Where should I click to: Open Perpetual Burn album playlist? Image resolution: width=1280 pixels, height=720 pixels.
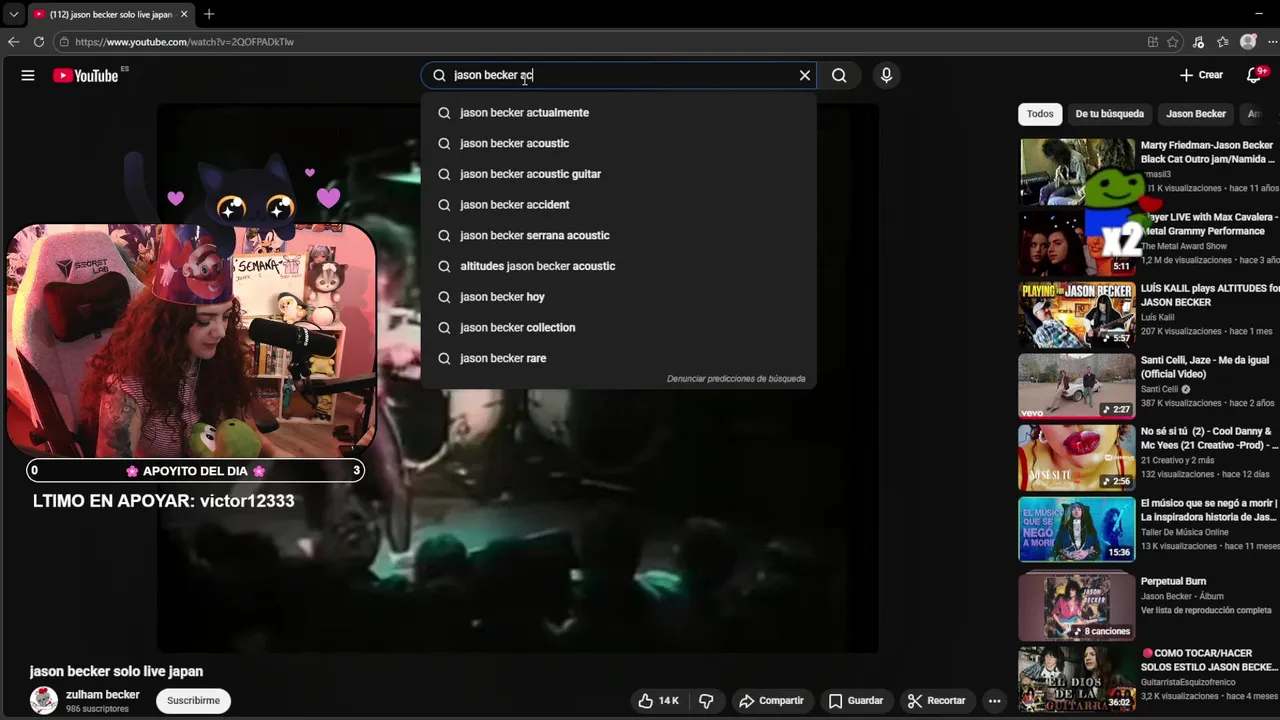tap(1076, 606)
